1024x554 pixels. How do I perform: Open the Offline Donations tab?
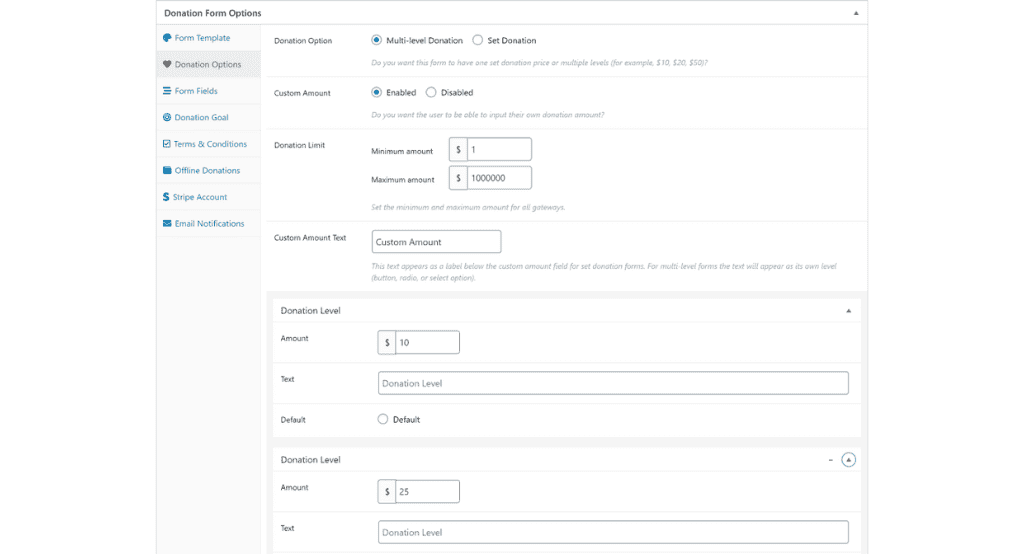click(x=208, y=171)
